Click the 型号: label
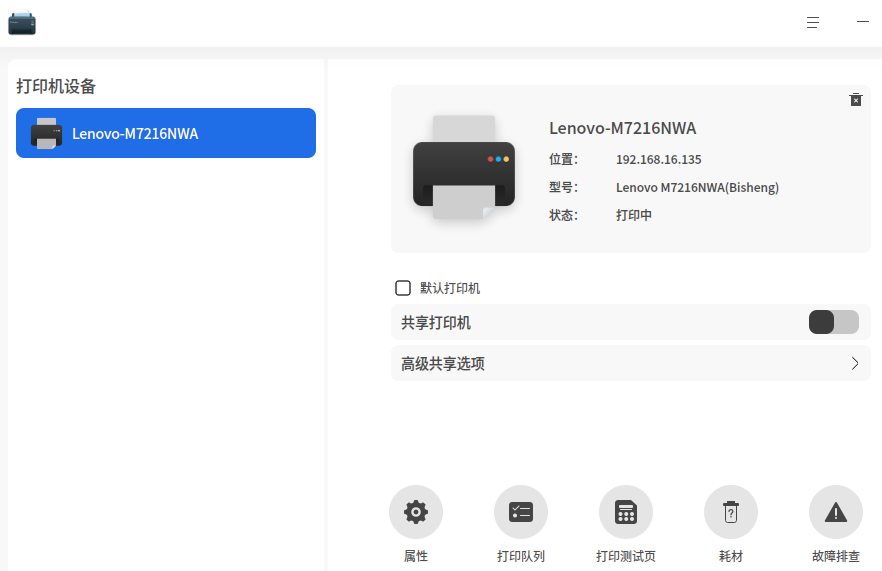This screenshot has width=882, height=571. (564, 187)
